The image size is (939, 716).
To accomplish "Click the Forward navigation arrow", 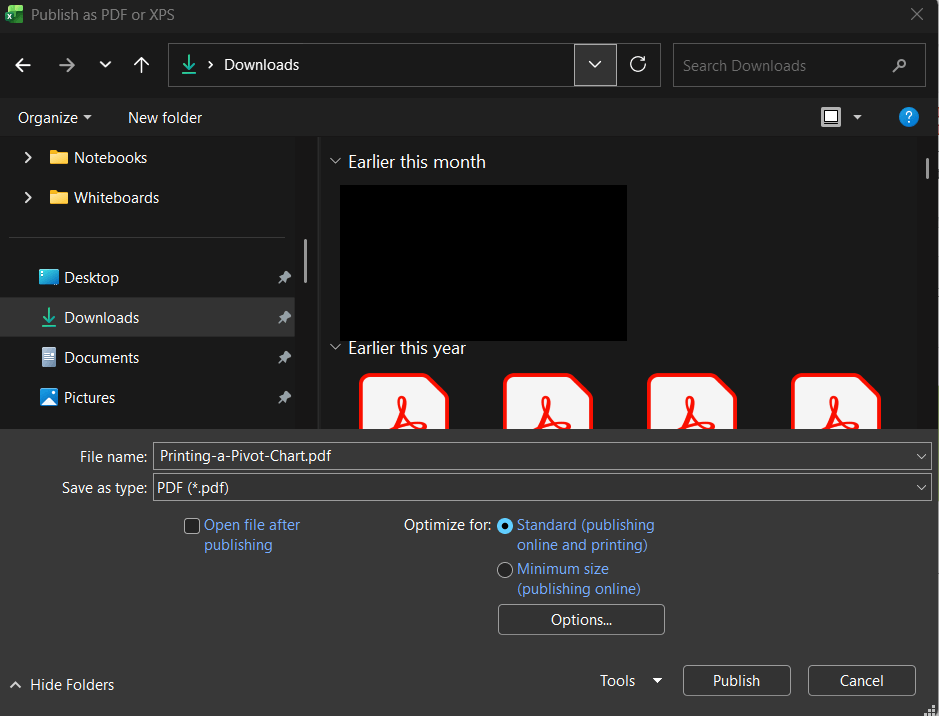I will (x=66, y=65).
